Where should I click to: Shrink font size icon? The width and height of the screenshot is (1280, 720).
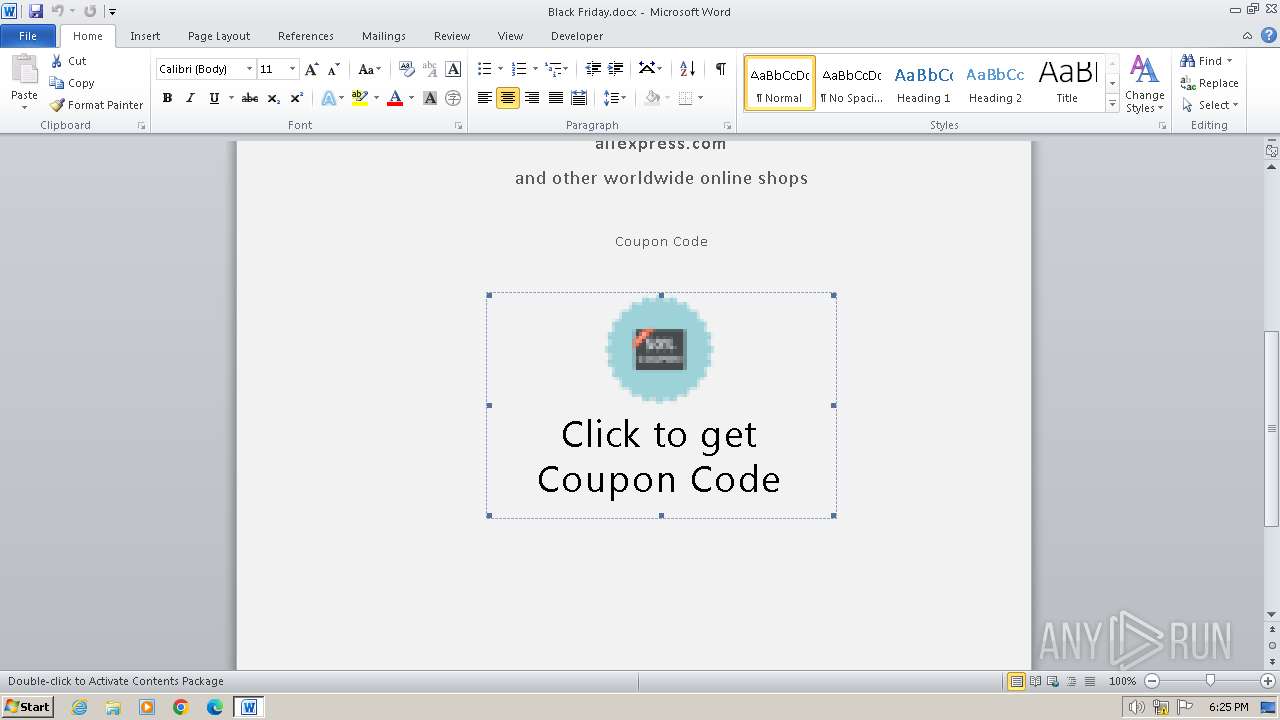[334, 69]
